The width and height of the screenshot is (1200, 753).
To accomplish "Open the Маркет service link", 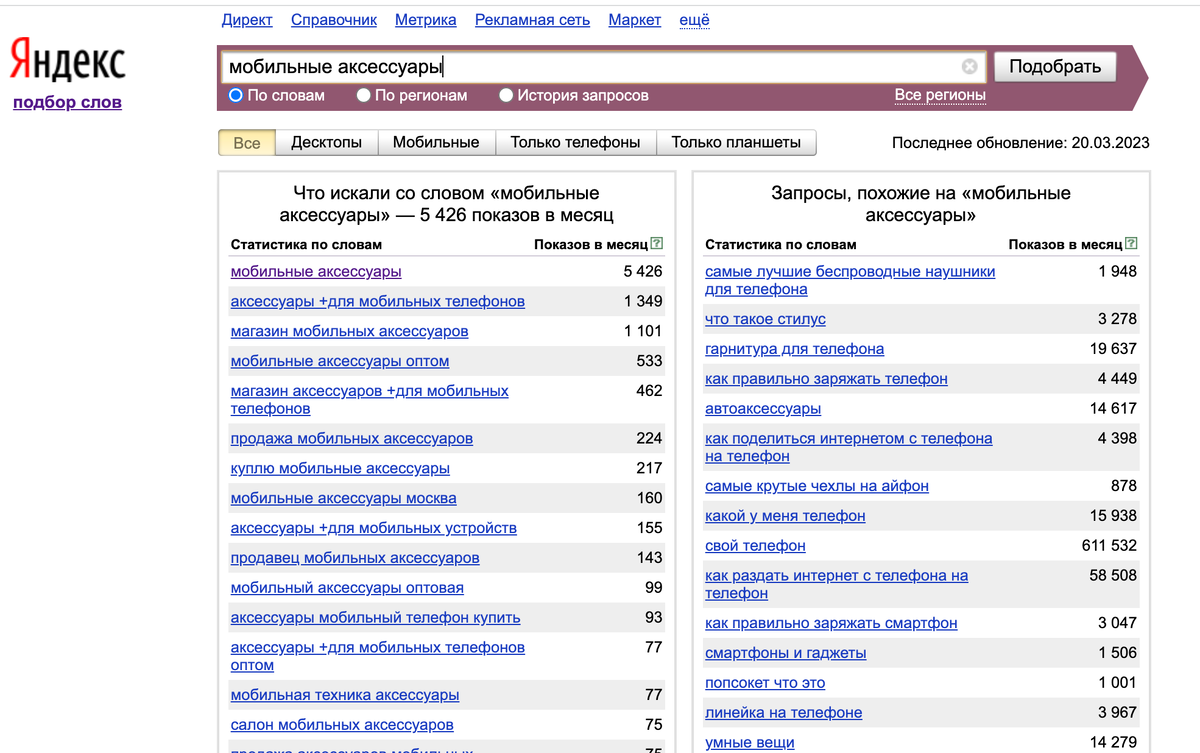I will pyautogui.click(x=635, y=20).
